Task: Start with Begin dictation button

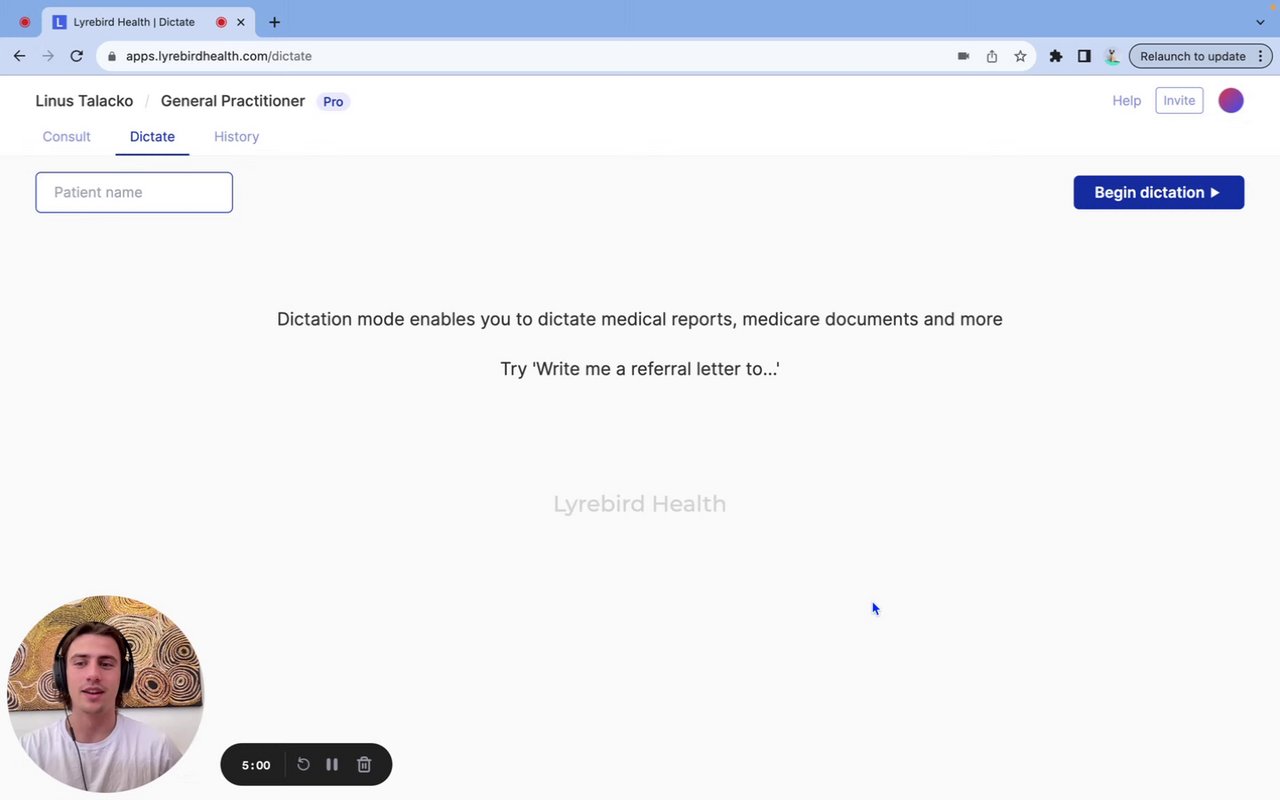Action: (x=1158, y=192)
